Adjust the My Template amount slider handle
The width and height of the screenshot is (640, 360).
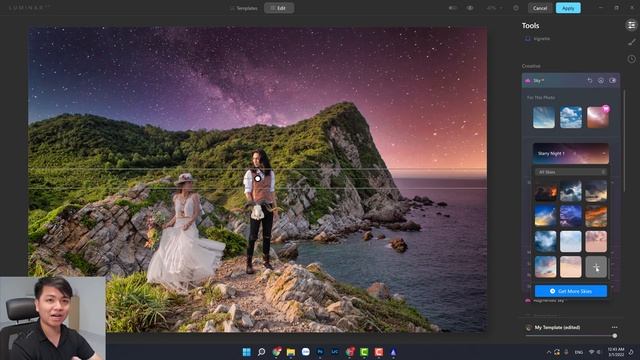tap(615, 336)
